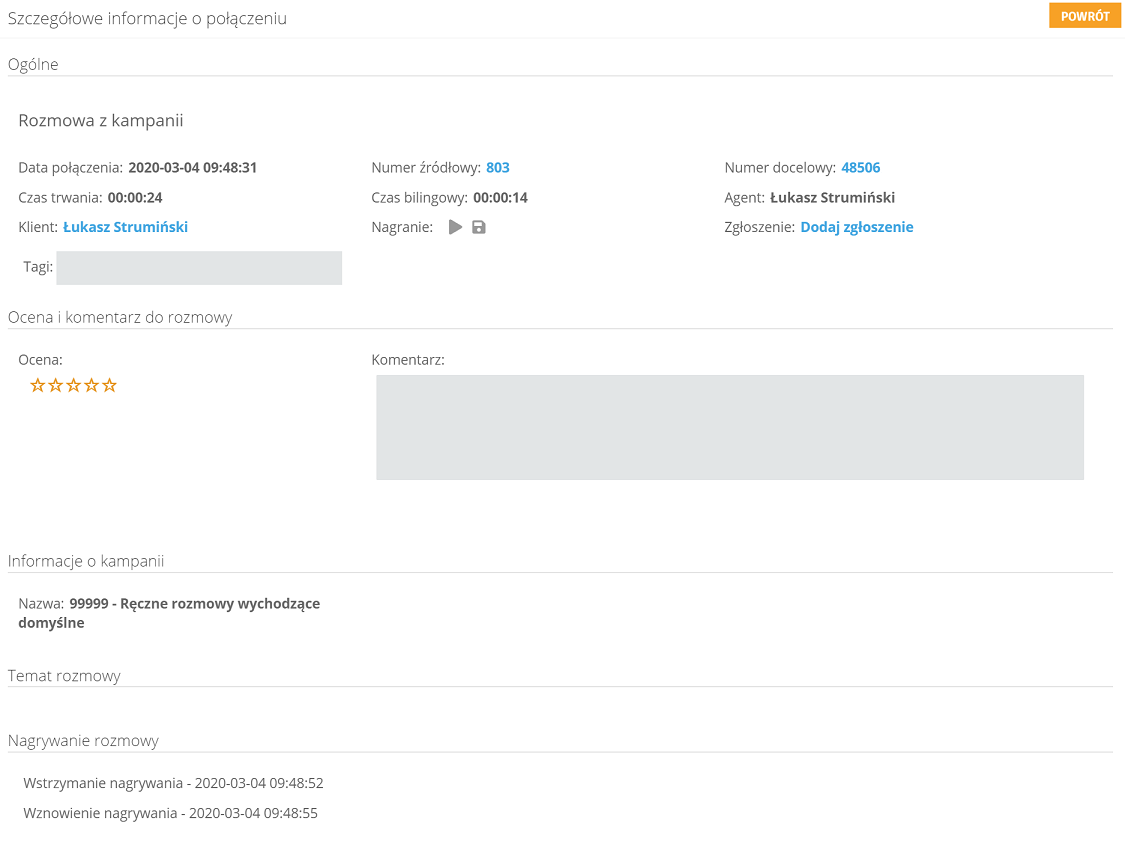Open source number 803 link
Screen dimensions: 1125x868
pyautogui.click(x=498, y=168)
